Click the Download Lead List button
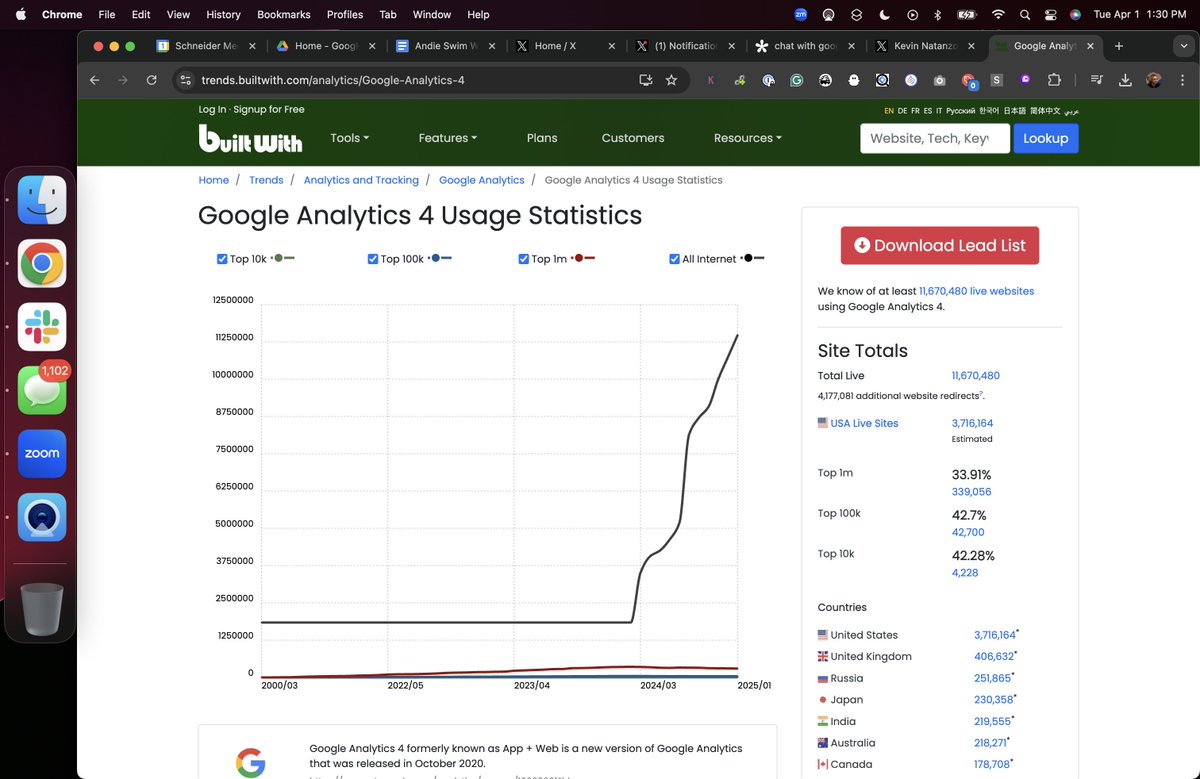 940,245
